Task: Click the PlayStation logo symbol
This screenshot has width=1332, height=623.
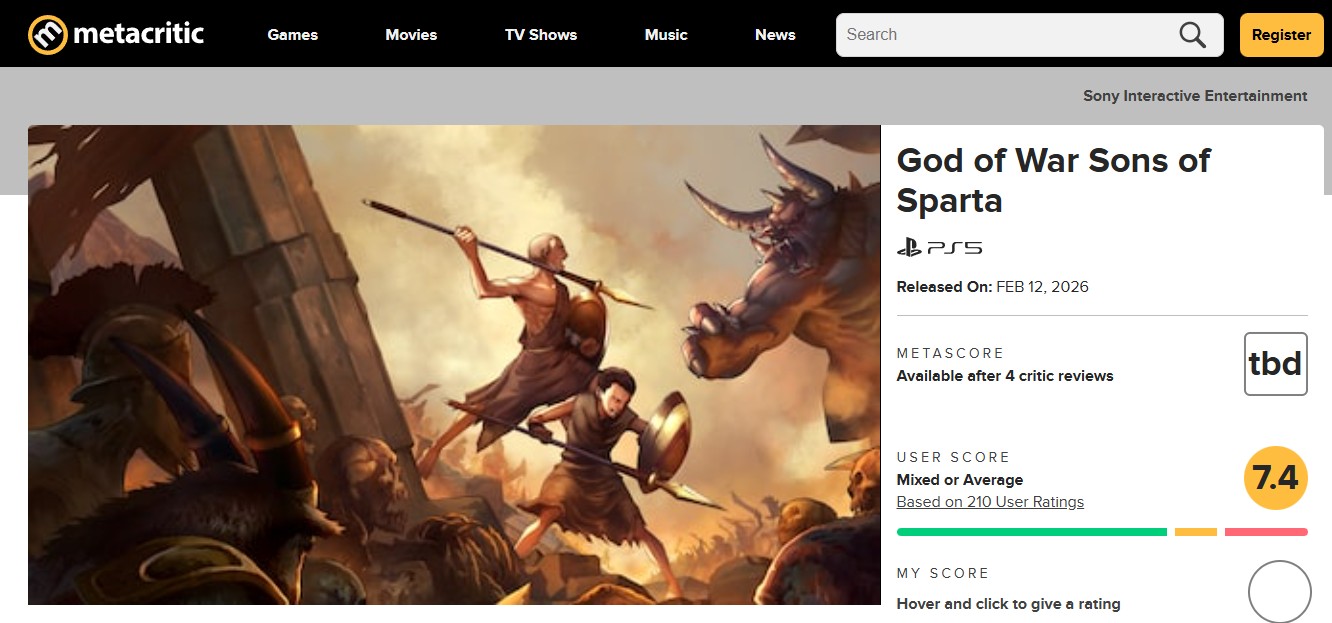Action: [x=907, y=247]
